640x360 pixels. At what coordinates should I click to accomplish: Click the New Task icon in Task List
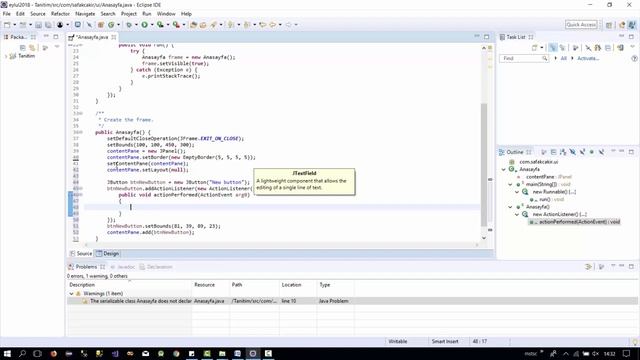(x=534, y=48)
